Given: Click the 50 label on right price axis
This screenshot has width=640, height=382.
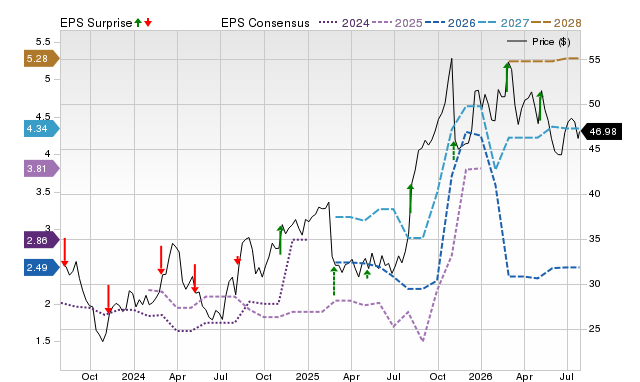Looking at the screenshot, I should click(x=594, y=104).
